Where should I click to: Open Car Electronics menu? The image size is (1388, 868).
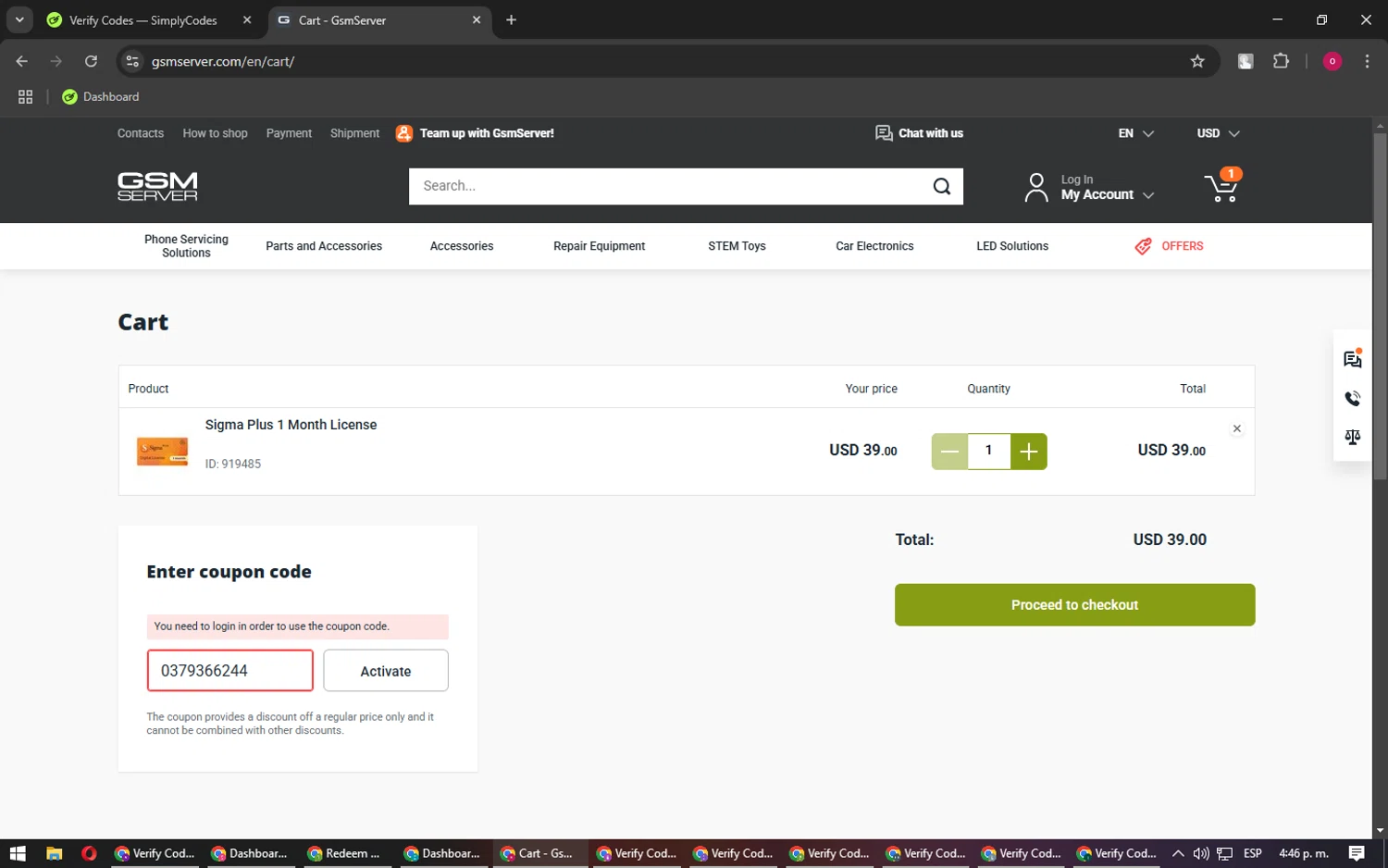[x=874, y=246]
